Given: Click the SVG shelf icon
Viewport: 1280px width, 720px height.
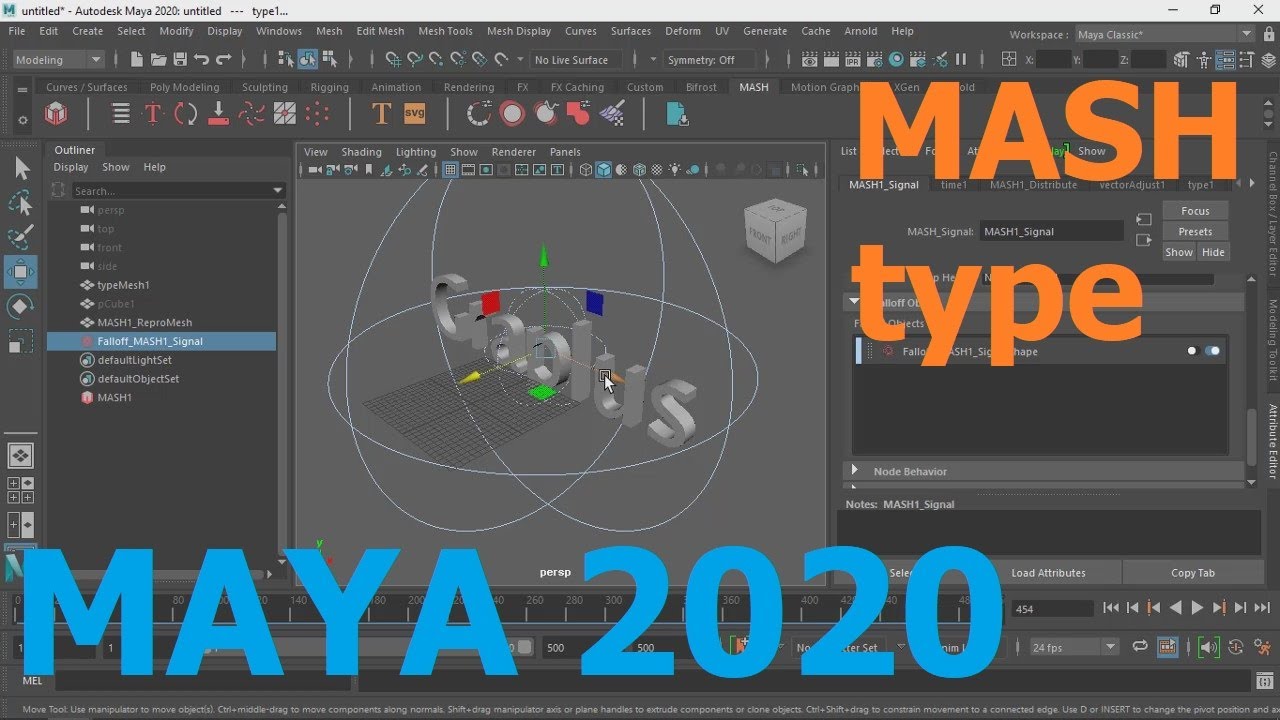Looking at the screenshot, I should (x=414, y=114).
